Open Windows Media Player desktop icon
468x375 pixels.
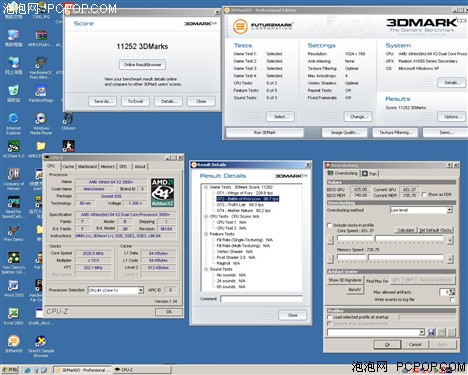(x=41, y=123)
